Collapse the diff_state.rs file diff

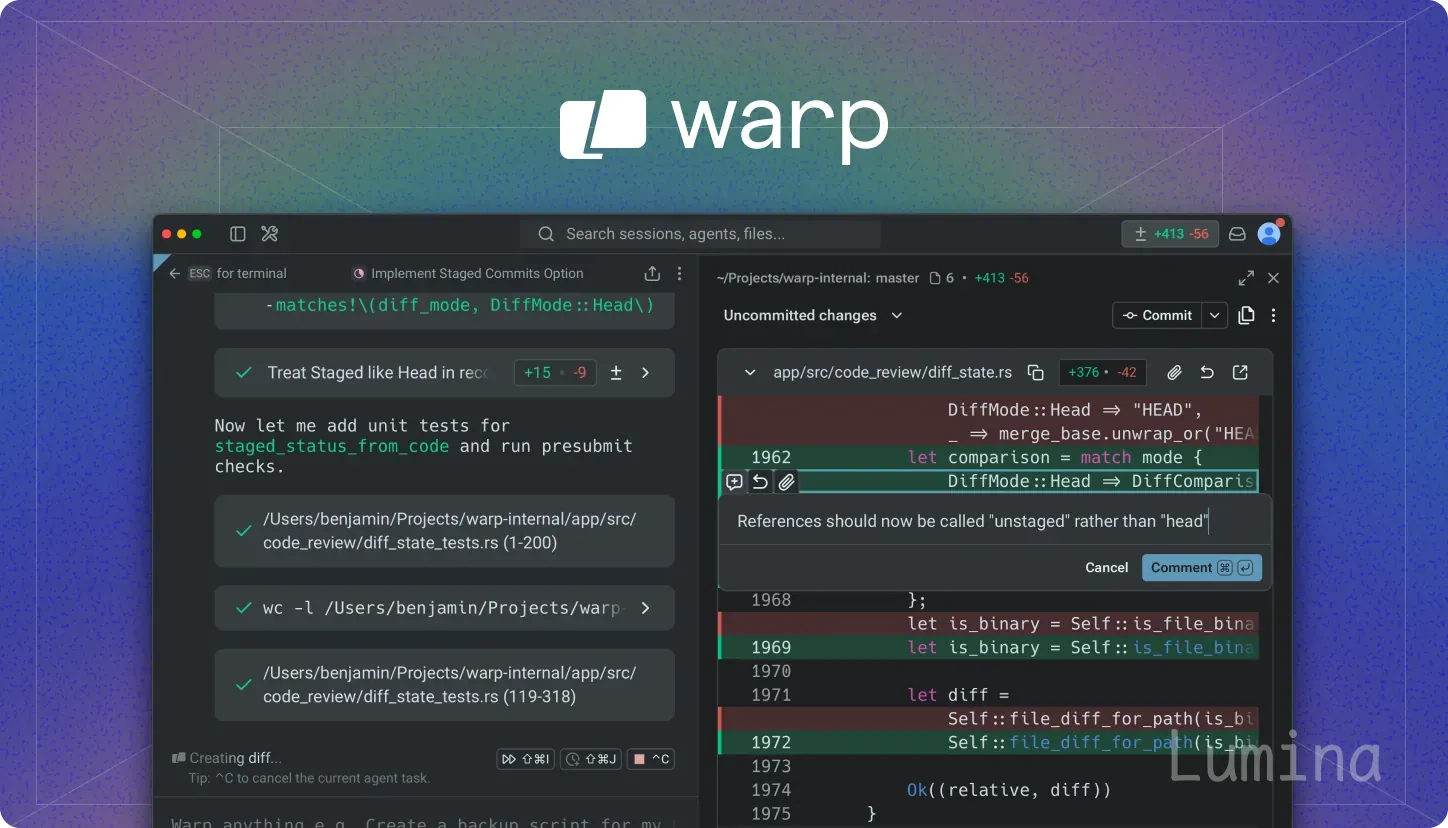750,372
